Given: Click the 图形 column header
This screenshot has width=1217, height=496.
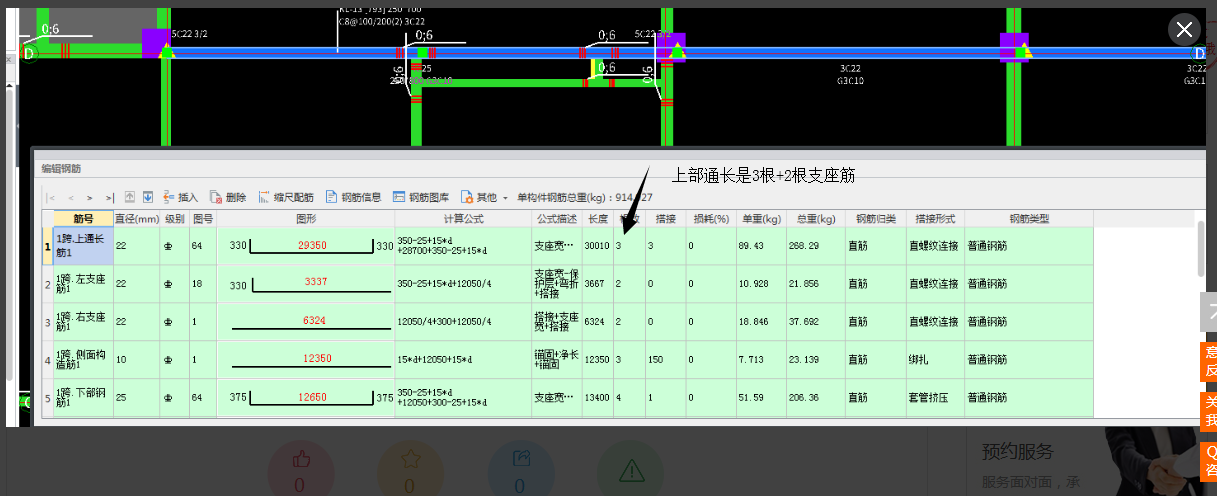Looking at the screenshot, I should [306, 218].
